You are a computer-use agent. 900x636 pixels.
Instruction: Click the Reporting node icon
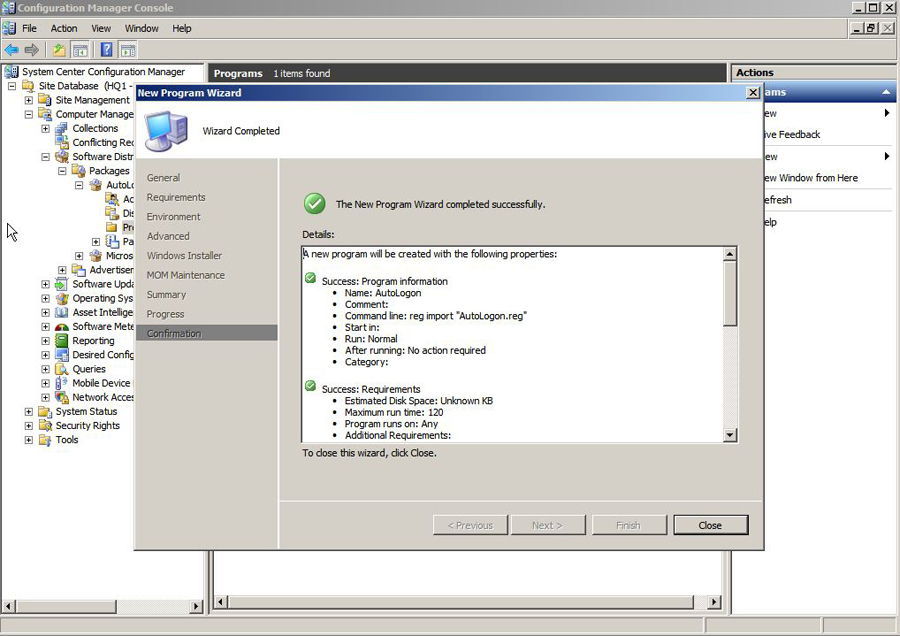pyautogui.click(x=61, y=340)
